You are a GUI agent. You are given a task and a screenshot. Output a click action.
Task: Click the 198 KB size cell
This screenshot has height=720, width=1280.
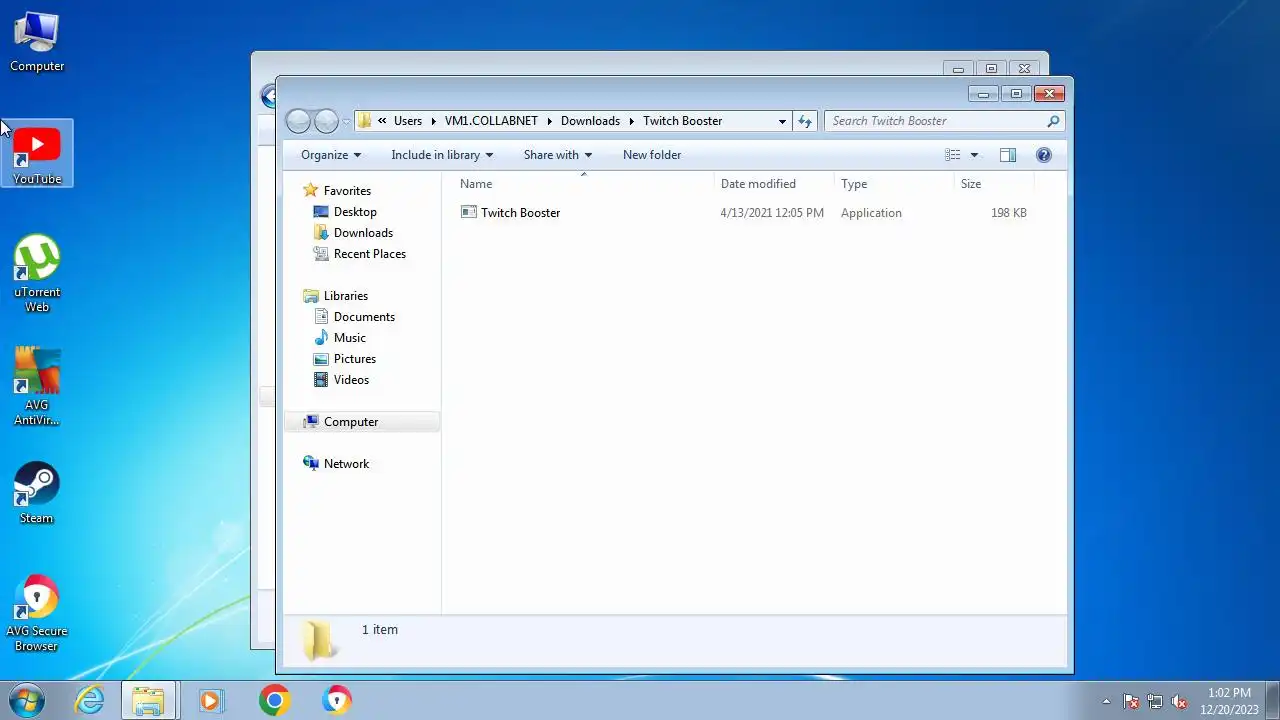point(1008,213)
